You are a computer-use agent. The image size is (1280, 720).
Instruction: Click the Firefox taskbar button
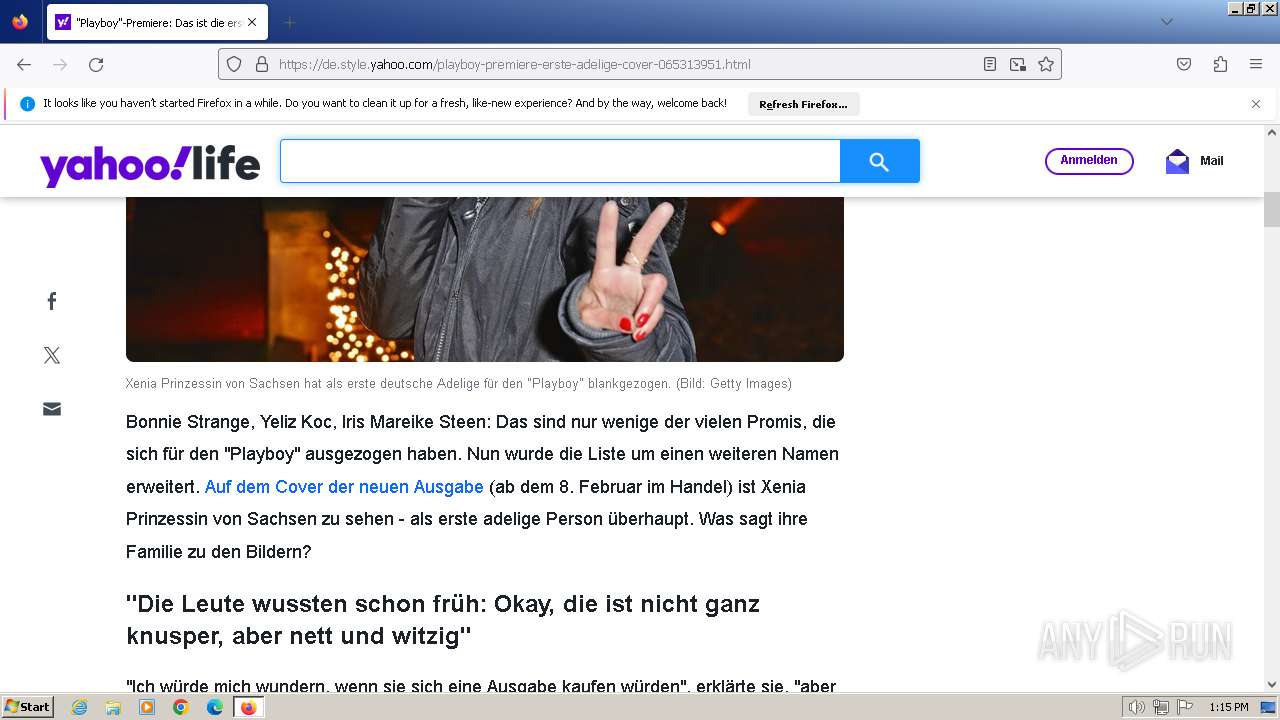tap(249, 707)
